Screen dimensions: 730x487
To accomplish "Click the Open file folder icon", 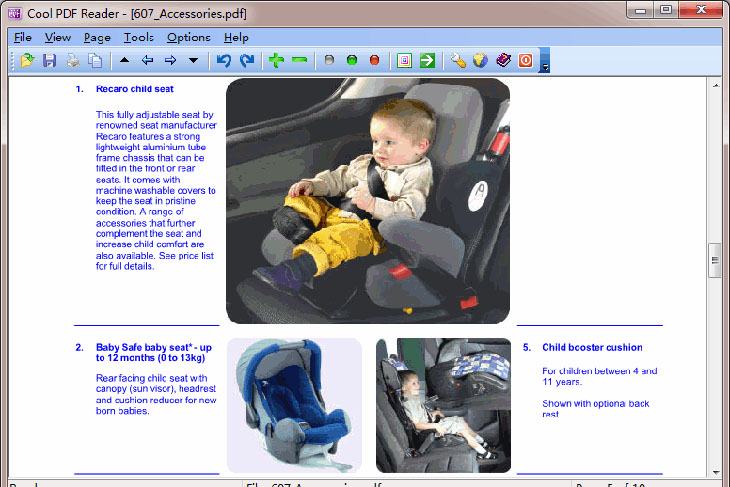I will [x=27, y=61].
